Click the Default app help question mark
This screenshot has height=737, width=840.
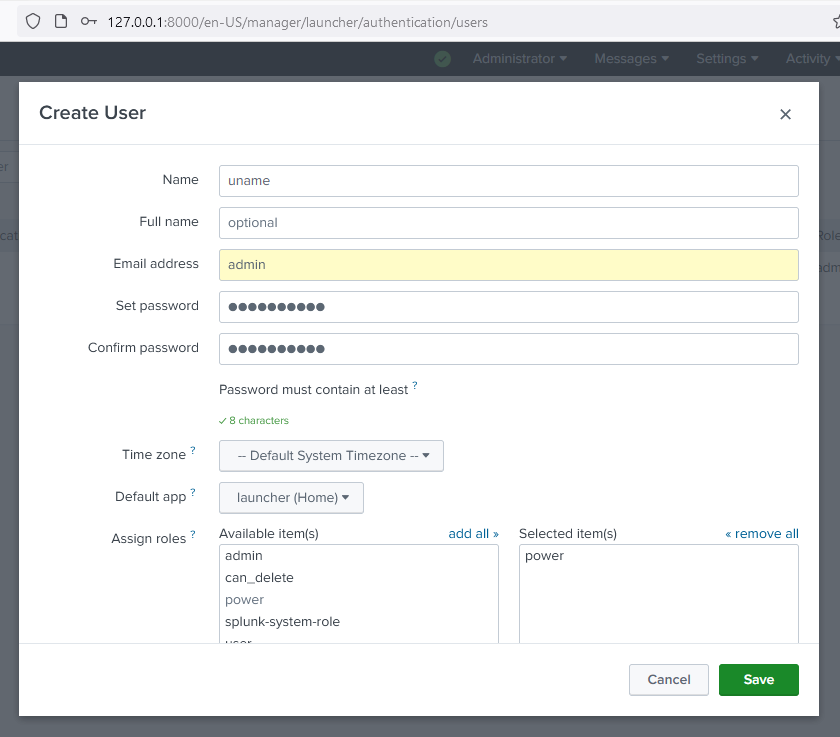tap(193, 492)
